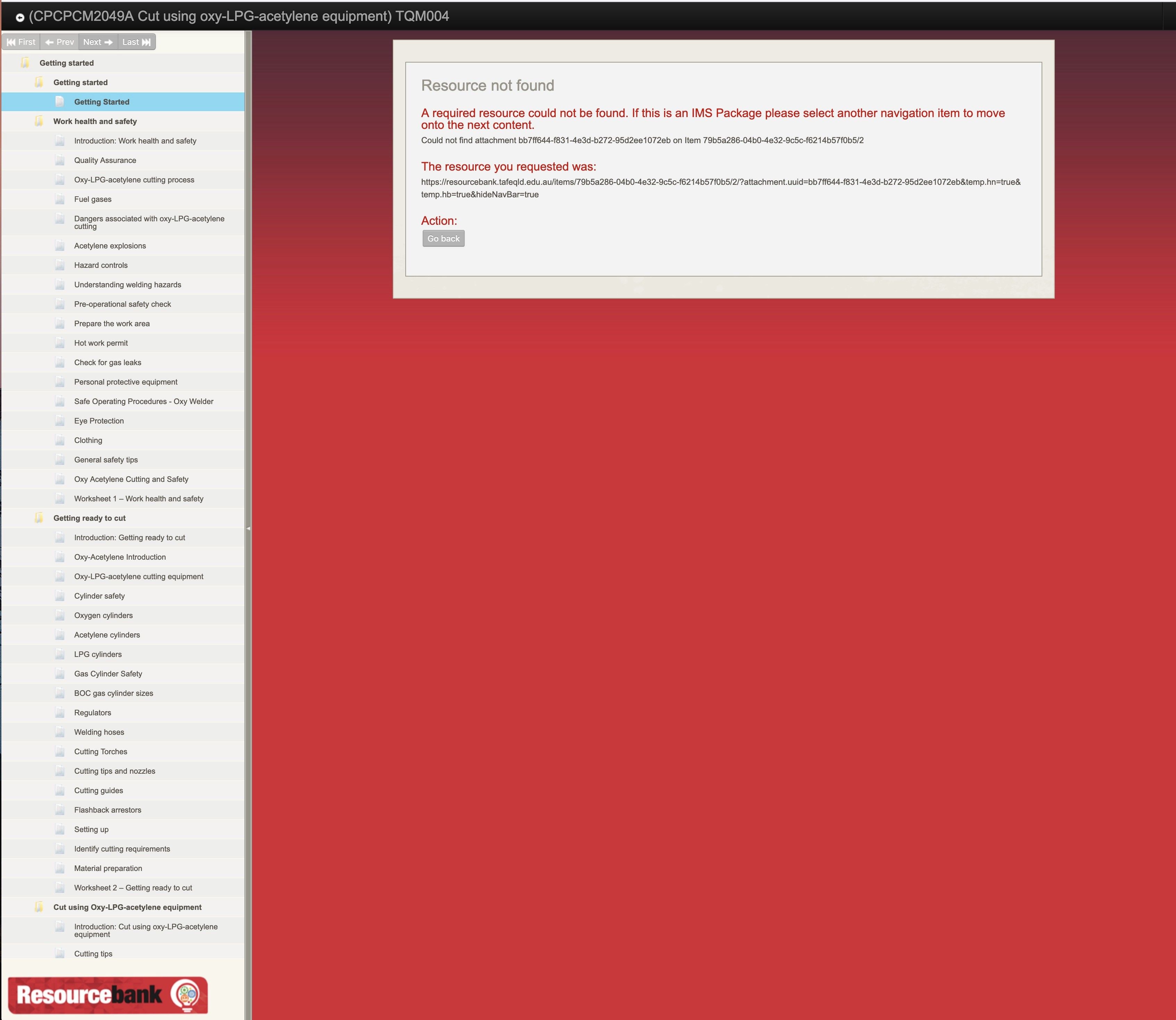Click the page icon beside Cutting tips

tap(60, 953)
